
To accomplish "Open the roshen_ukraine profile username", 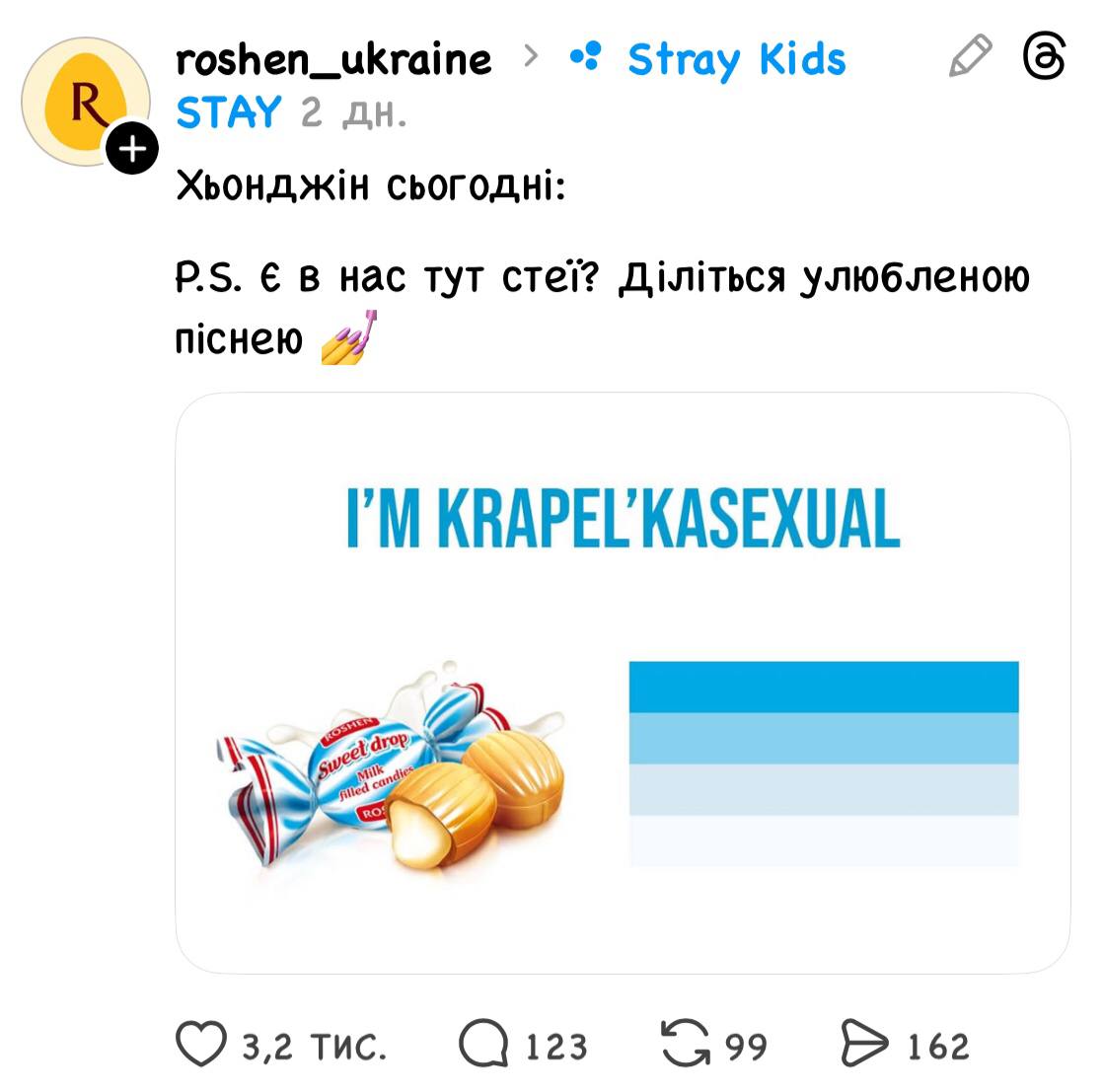I will [333, 59].
